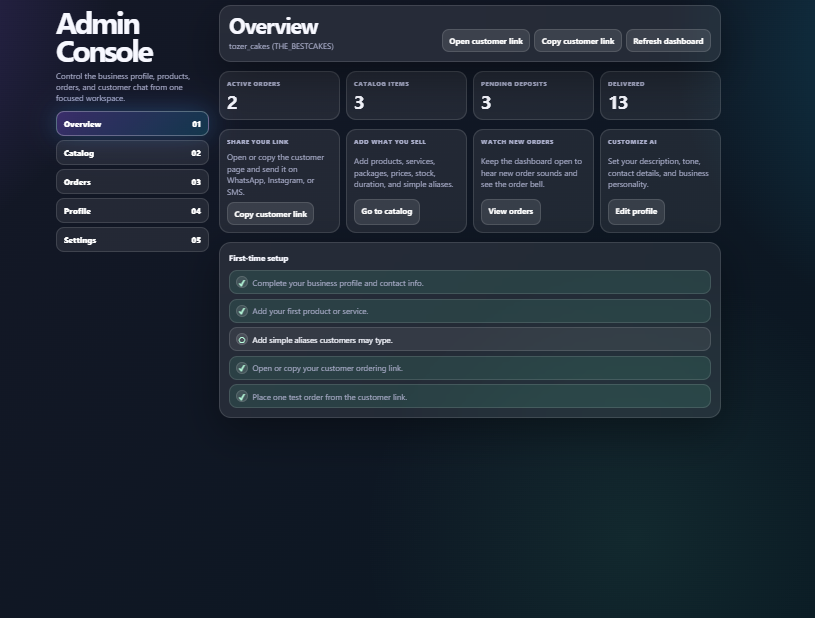Click the Customize AI heading
The height and width of the screenshot is (618, 815).
pos(632,142)
